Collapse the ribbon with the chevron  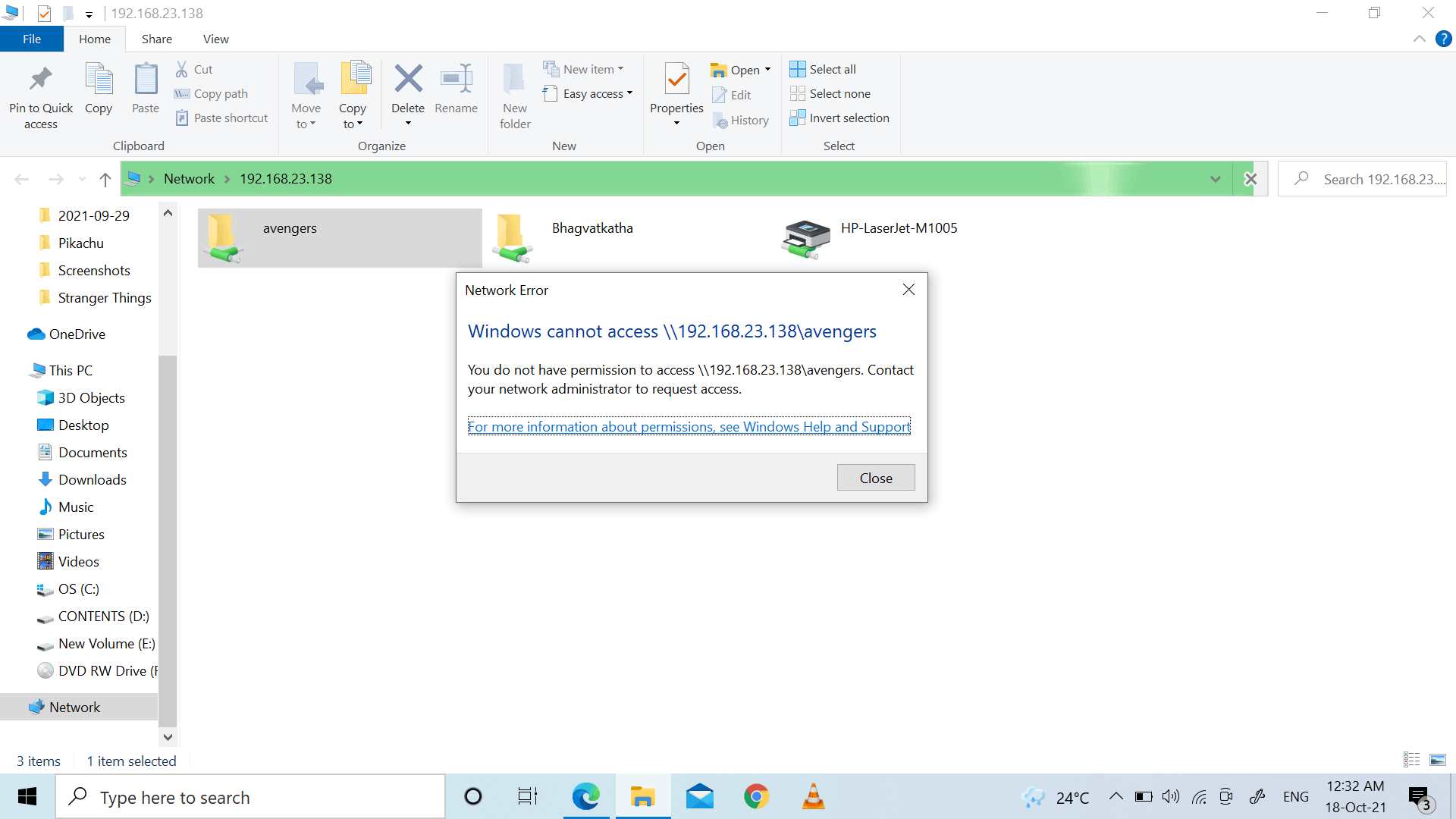1419,39
